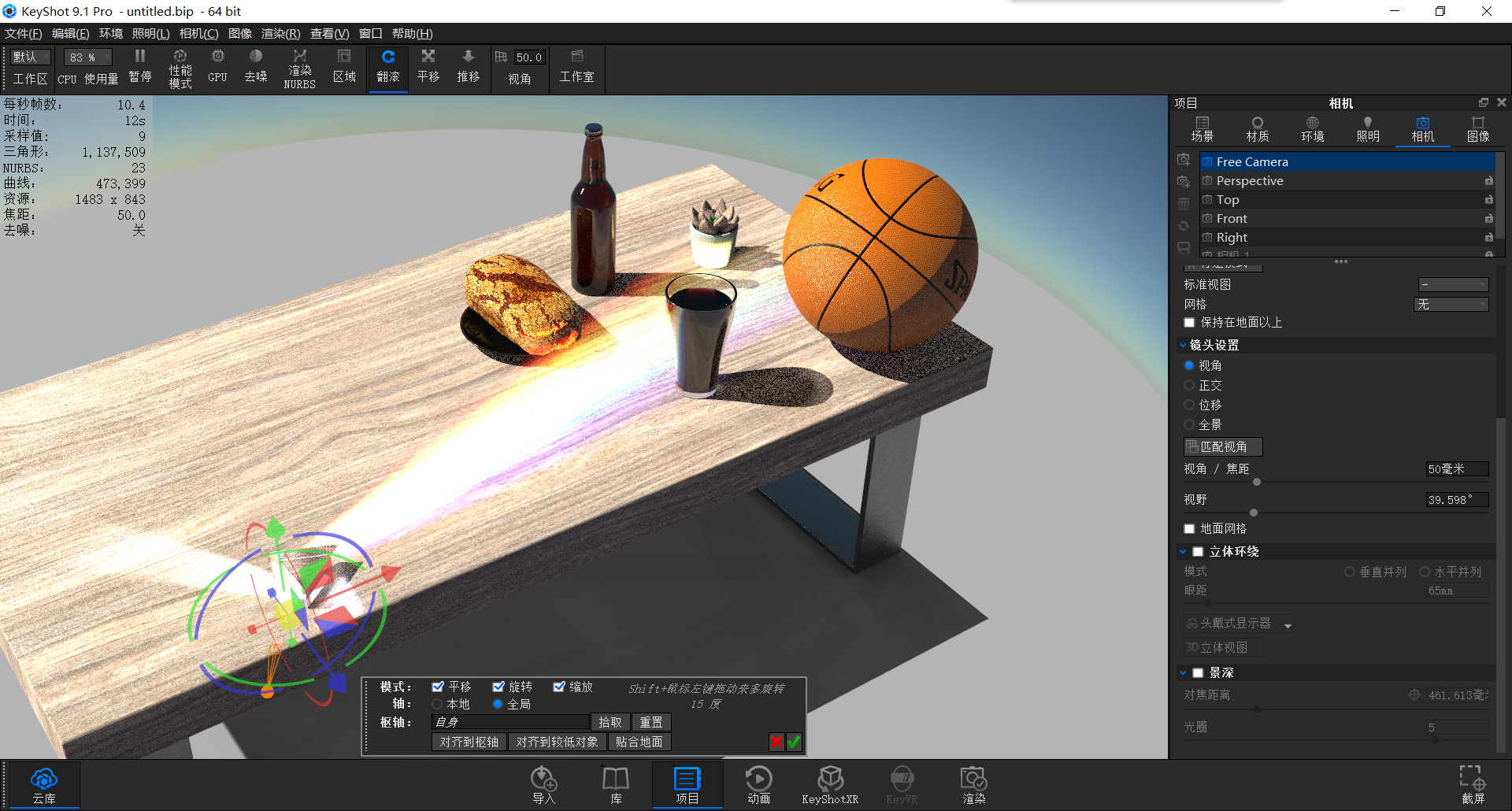Select the Pan camera tool
The height and width of the screenshot is (811, 1512).
tap(428, 67)
